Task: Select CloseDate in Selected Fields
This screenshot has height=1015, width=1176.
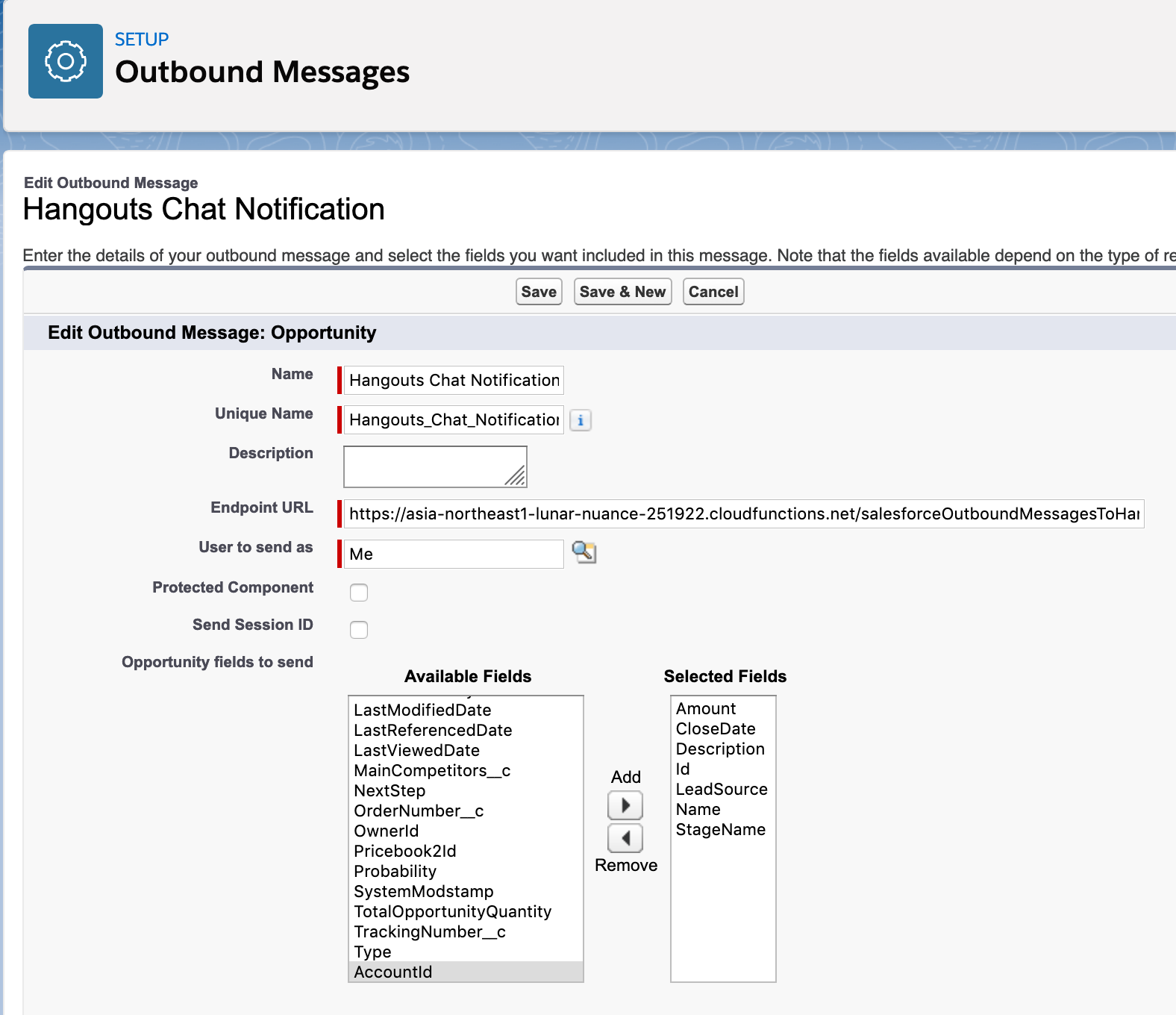Action: 723,728
